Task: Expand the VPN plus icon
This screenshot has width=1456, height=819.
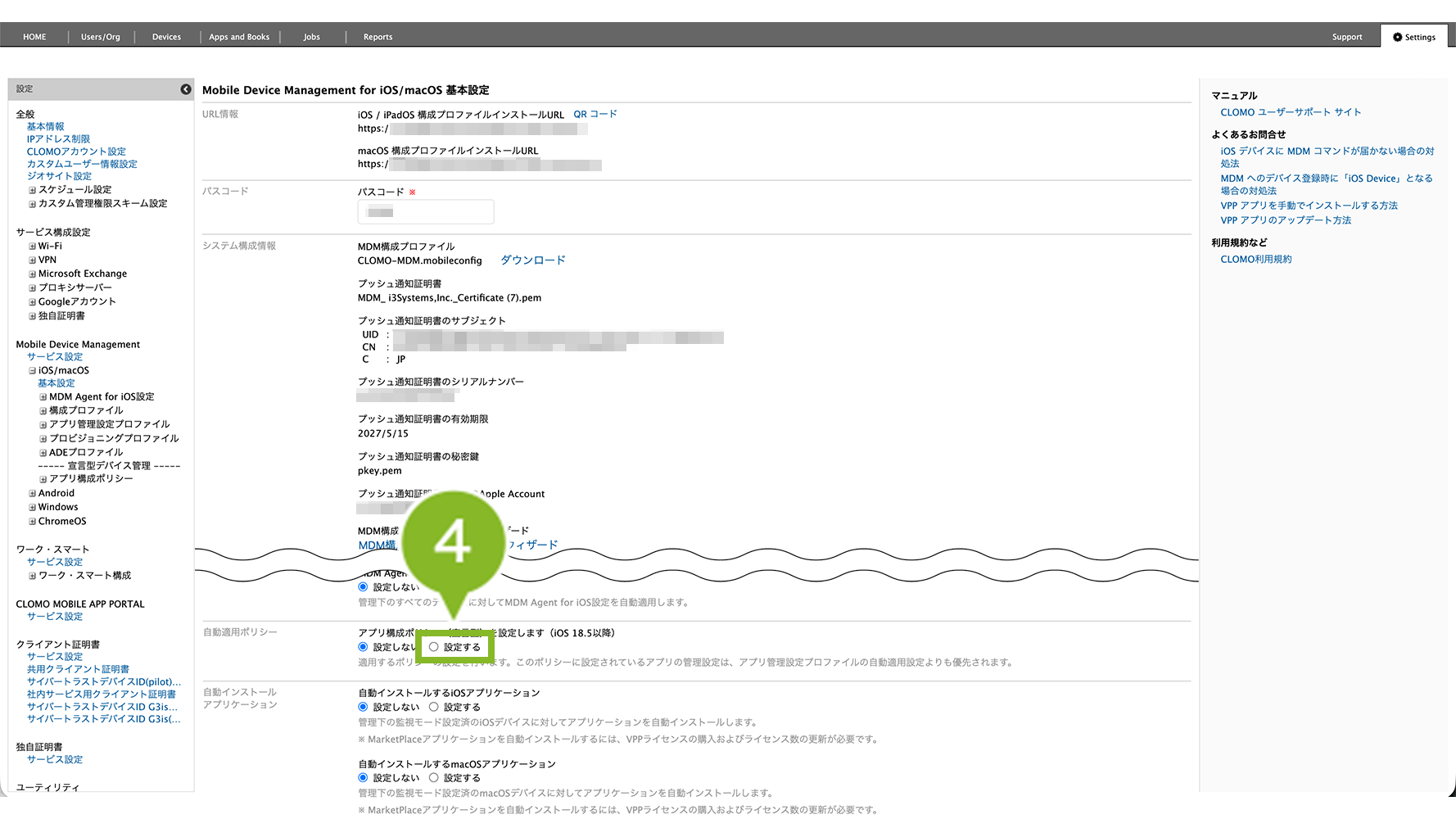Action: point(32,260)
